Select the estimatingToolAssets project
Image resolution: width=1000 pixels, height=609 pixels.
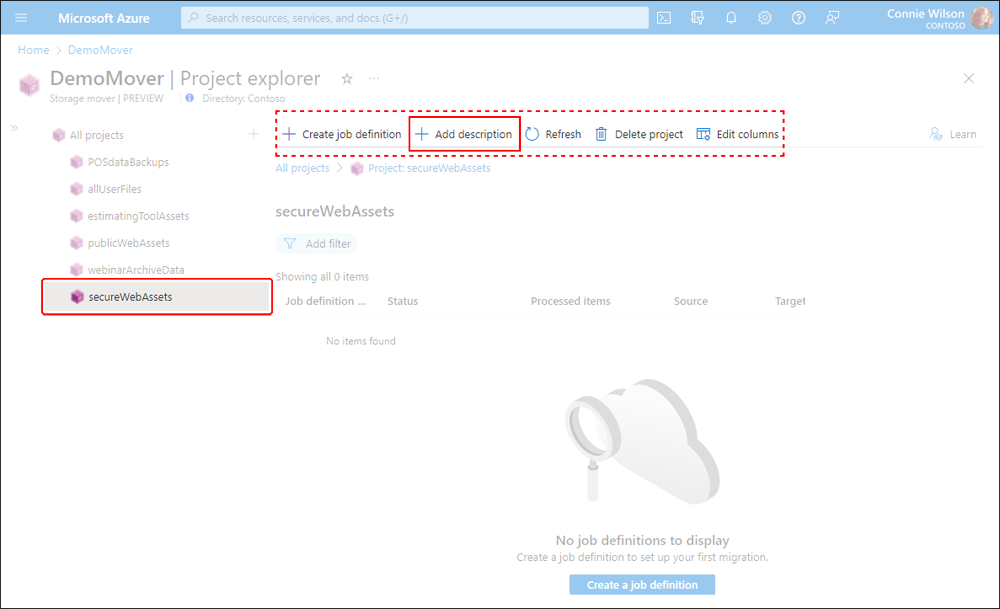130,216
